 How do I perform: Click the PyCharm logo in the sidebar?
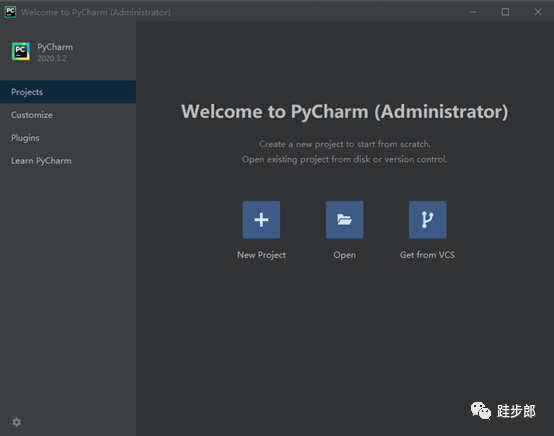pyautogui.click(x=20, y=51)
